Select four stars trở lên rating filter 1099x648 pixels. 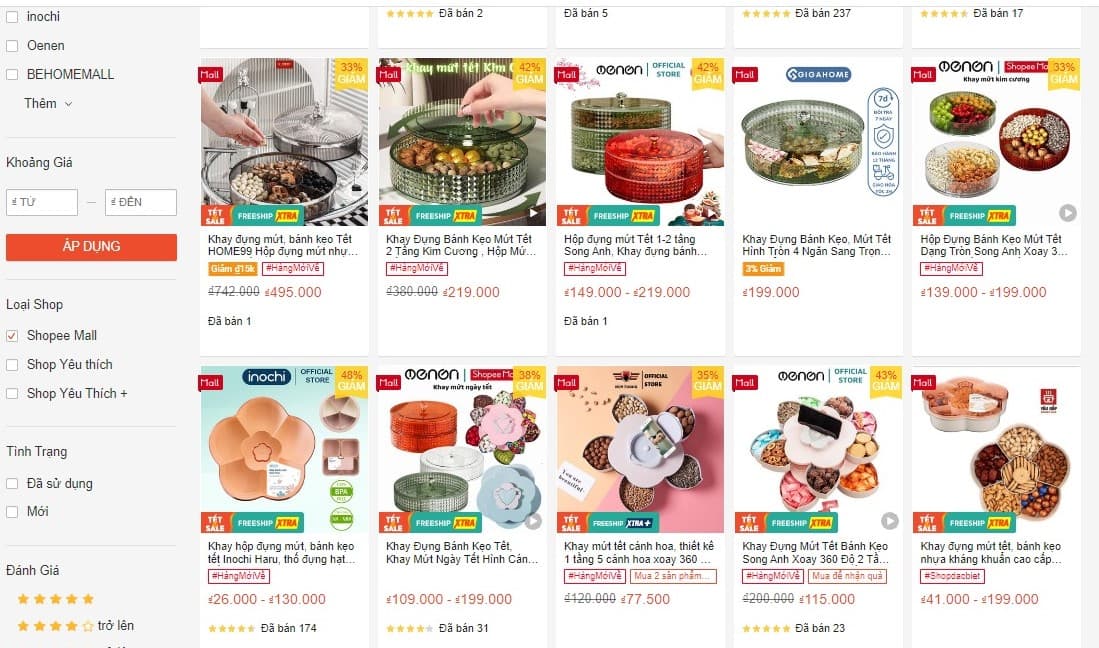coord(75,626)
